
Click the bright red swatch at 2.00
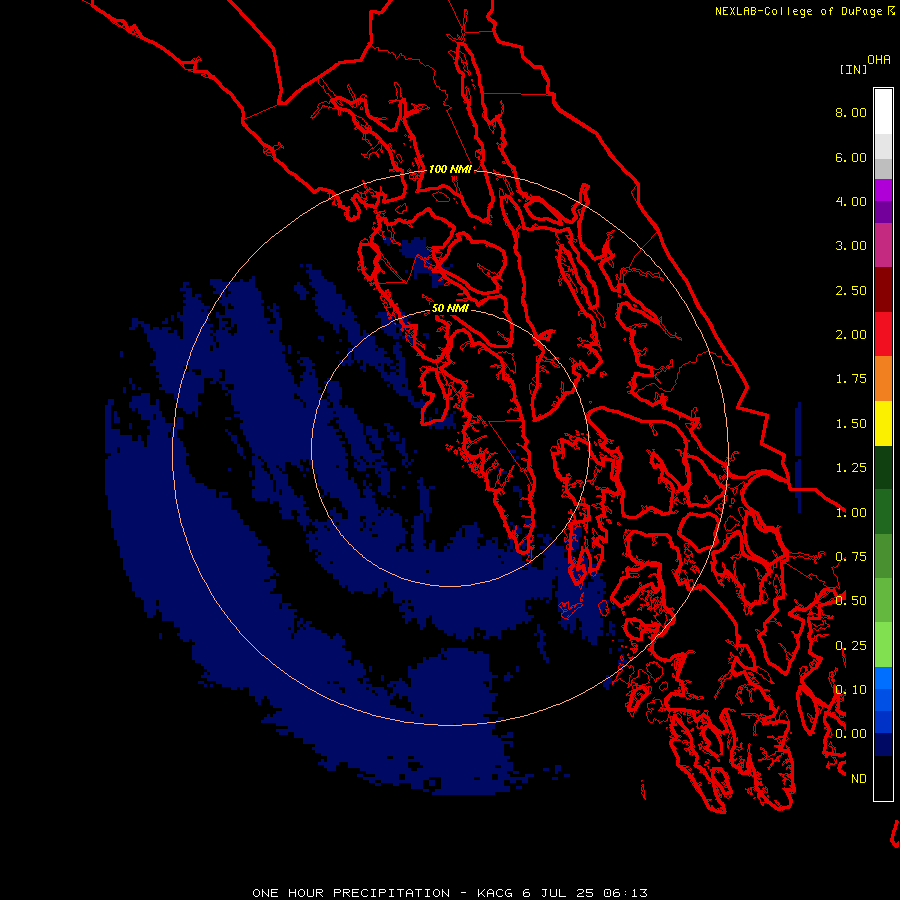tap(883, 334)
